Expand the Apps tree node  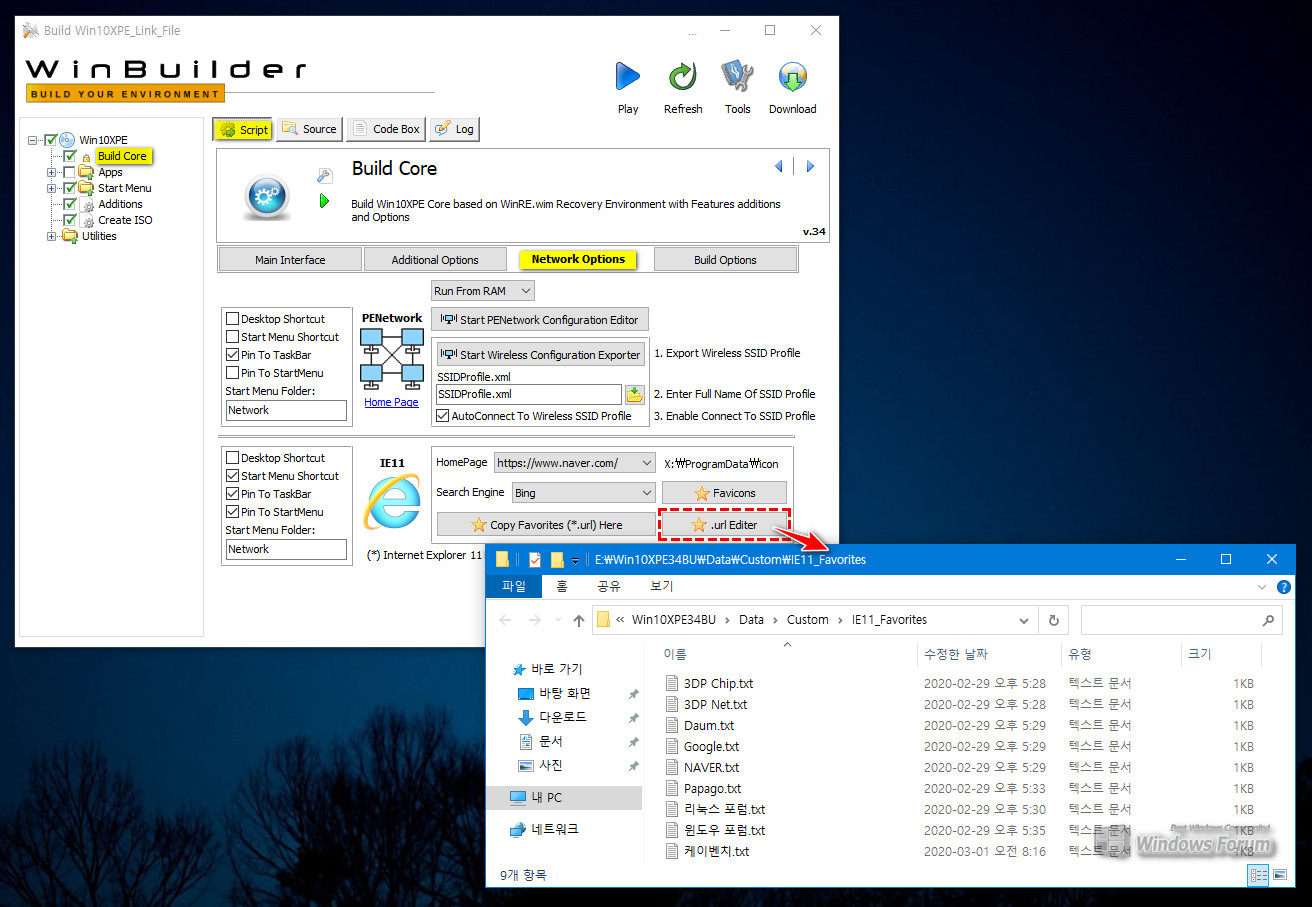(x=51, y=172)
